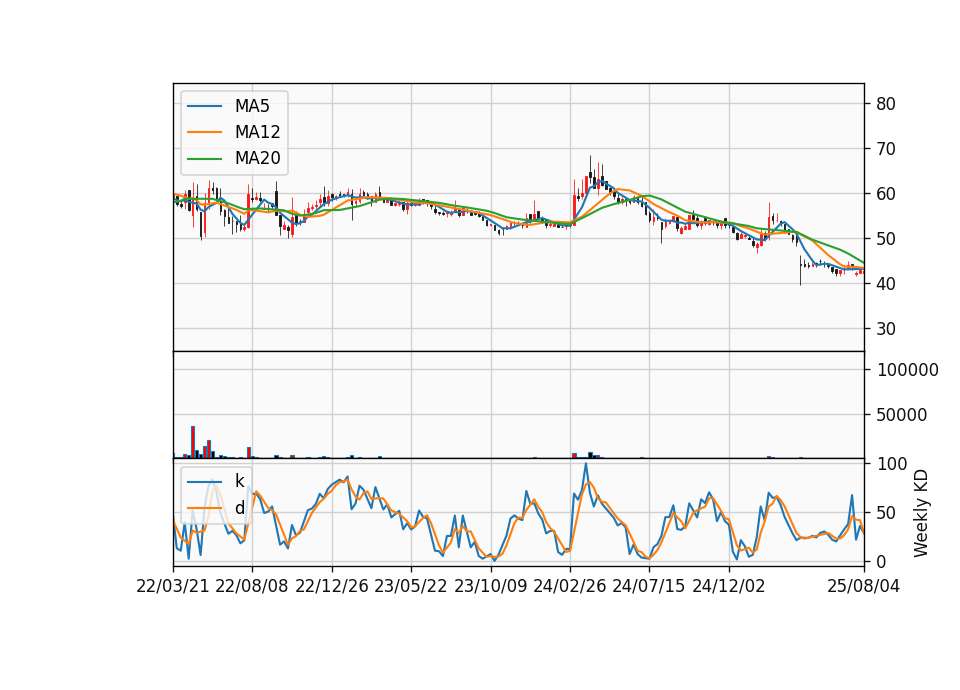Click the 22/12/26 date label
This screenshot has height=690, width=960.
pyautogui.click(x=332, y=586)
